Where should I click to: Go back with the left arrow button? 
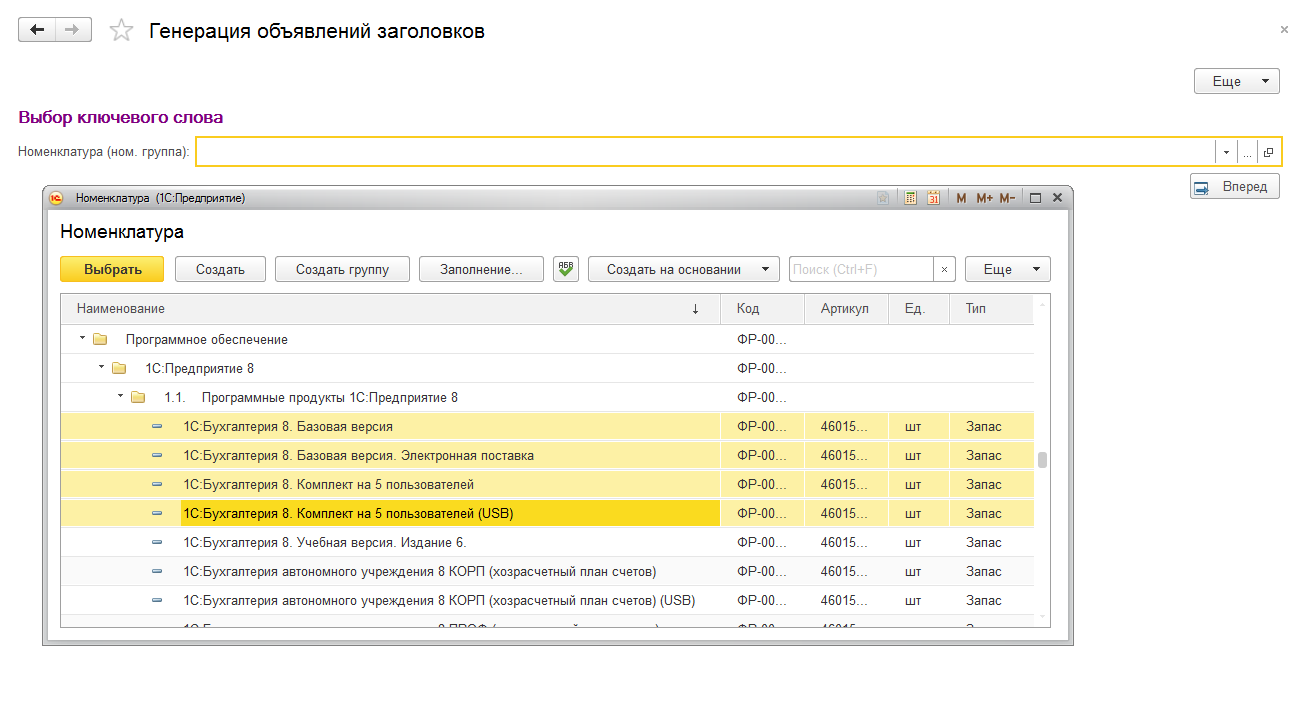click(38, 30)
